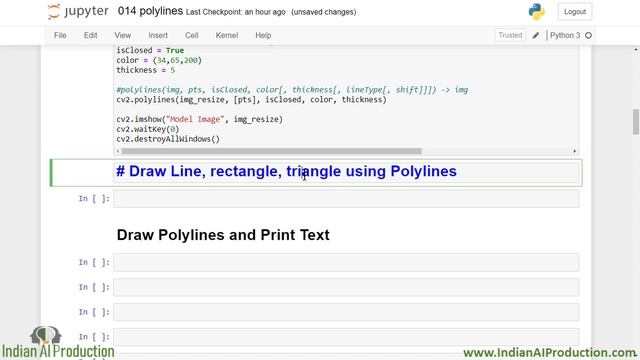This screenshot has height=360, width=640.
Task: Click the first empty cell under Draw Polylines heading
Action: [x=346, y=262]
